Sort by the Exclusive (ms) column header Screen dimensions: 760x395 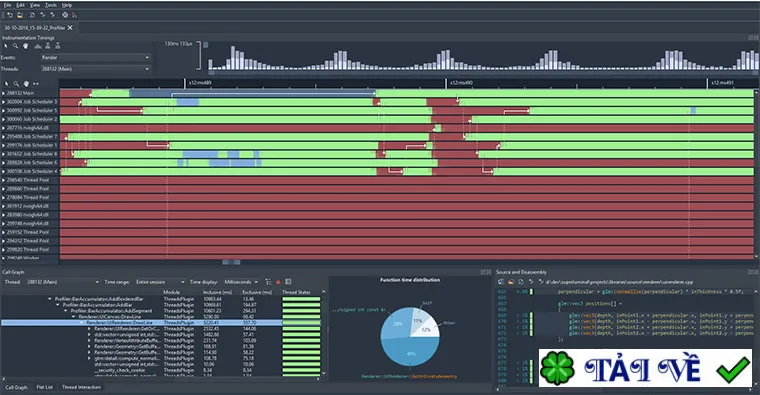click(257, 292)
